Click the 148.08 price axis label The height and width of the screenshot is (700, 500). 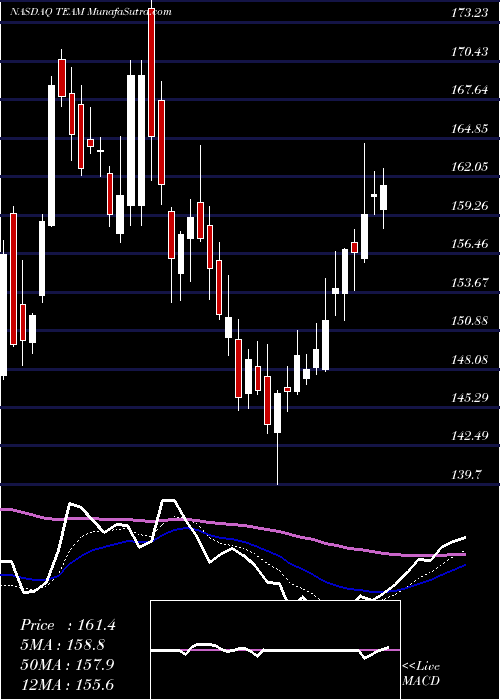pos(470,359)
